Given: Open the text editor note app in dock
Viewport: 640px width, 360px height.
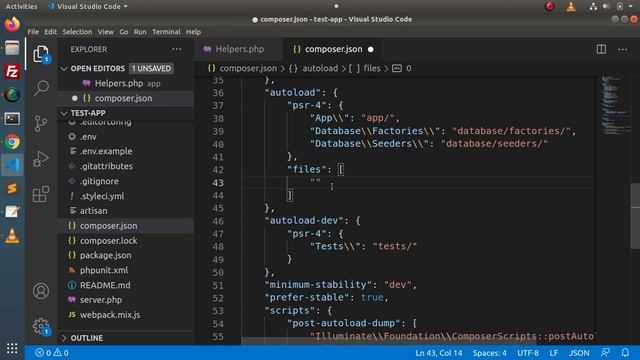Looking at the screenshot, I should 12,212.
